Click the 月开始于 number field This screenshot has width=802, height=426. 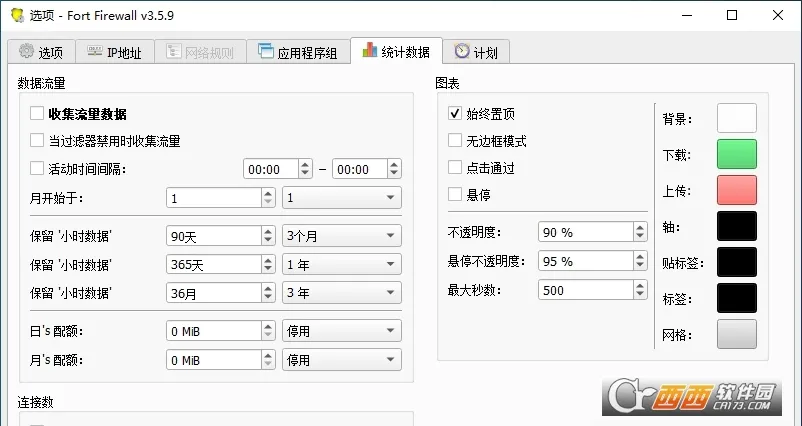tap(214, 198)
